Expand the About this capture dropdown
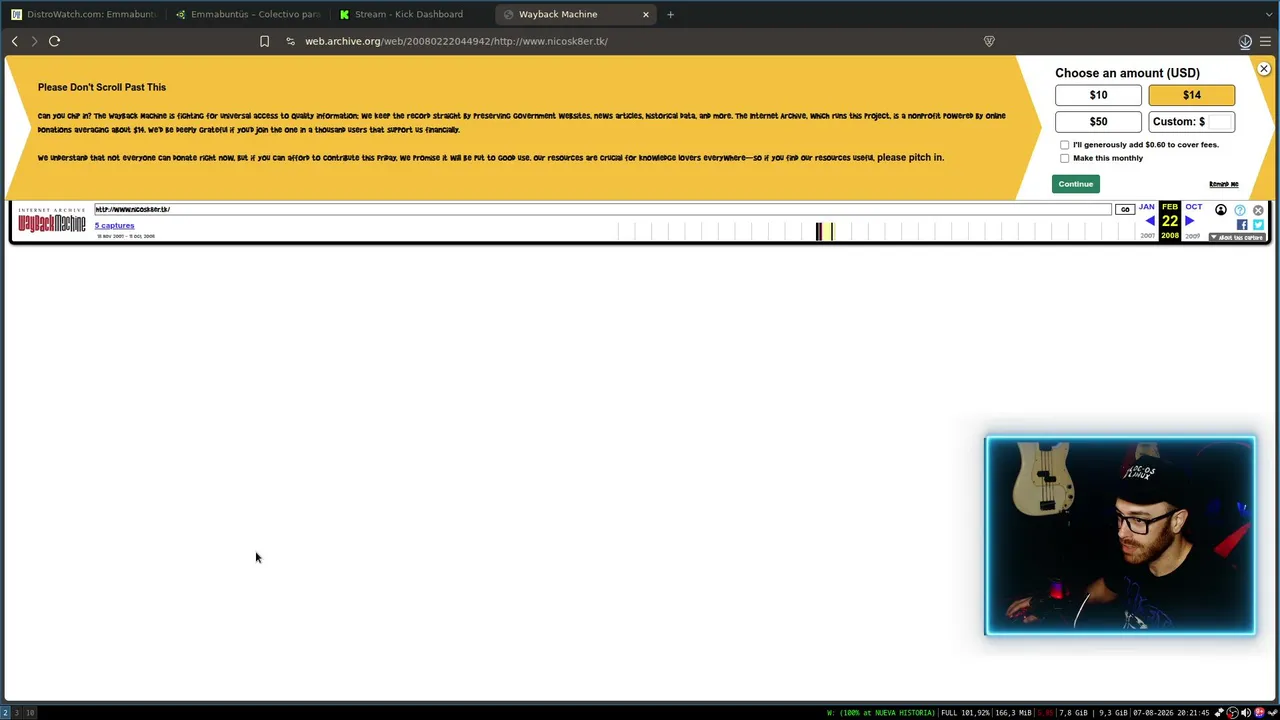 click(1237, 238)
